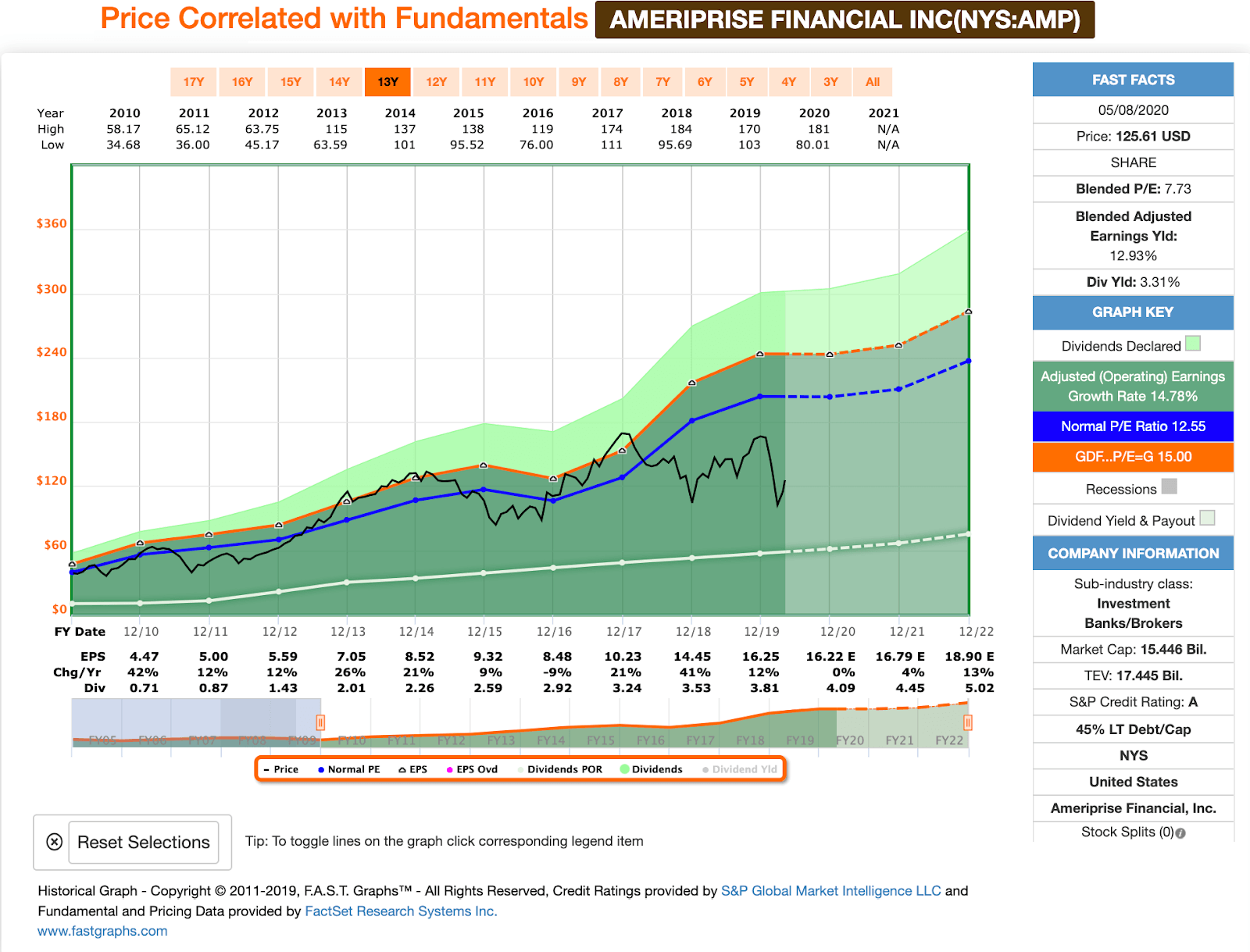Toggle Dividends Declared checkbox in Graph Key
This screenshot has height=952, width=1250.
click(x=1193, y=344)
